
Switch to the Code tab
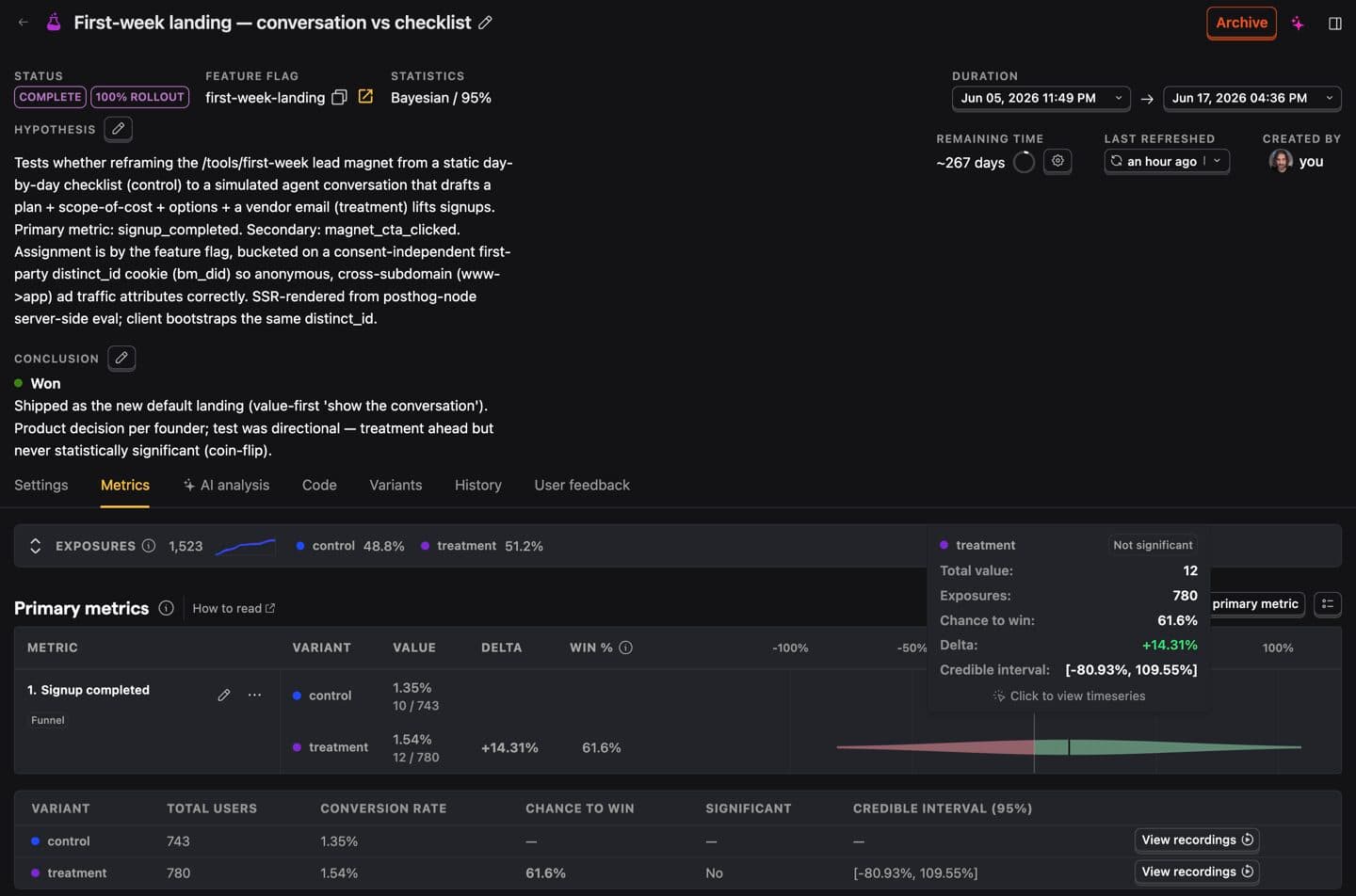click(x=319, y=485)
